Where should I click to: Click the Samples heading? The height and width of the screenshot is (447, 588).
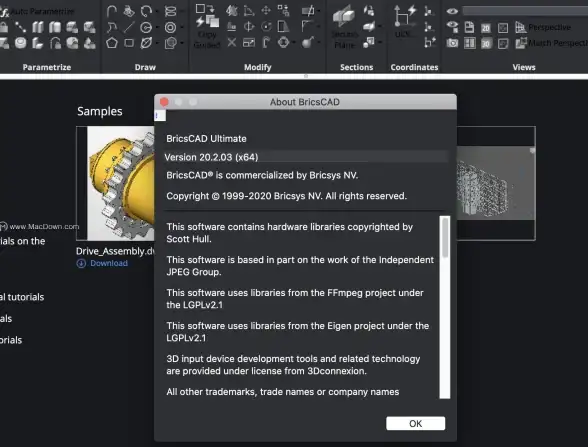(x=100, y=111)
